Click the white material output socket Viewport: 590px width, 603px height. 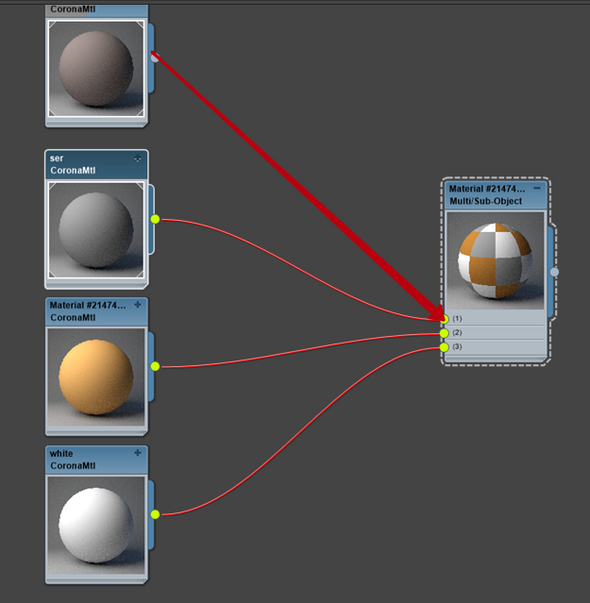(155, 515)
